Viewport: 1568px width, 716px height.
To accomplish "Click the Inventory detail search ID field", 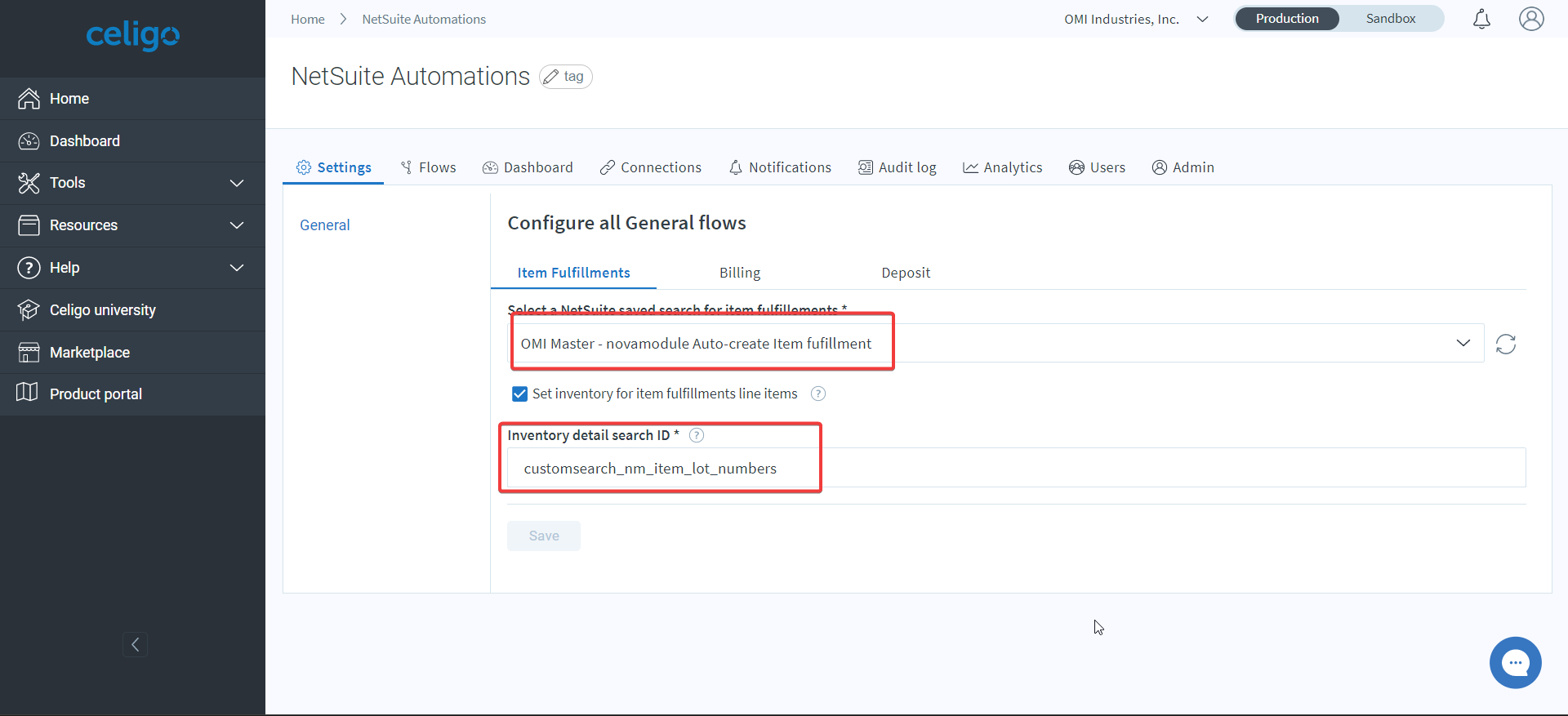I will coord(1016,468).
